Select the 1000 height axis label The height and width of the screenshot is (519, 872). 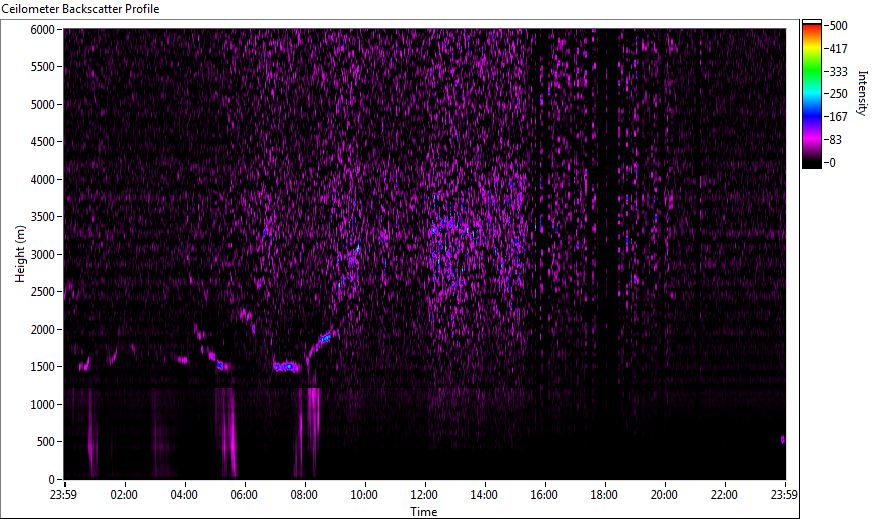tap(42, 406)
